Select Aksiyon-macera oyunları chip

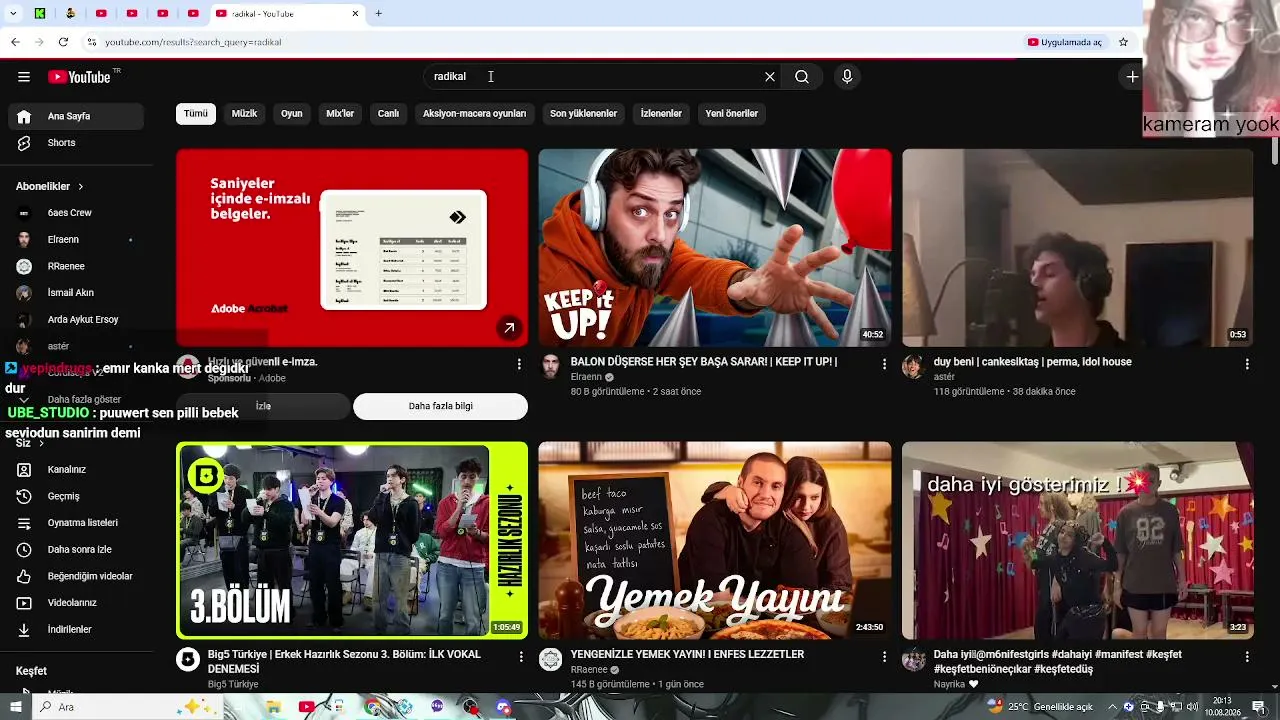[474, 114]
